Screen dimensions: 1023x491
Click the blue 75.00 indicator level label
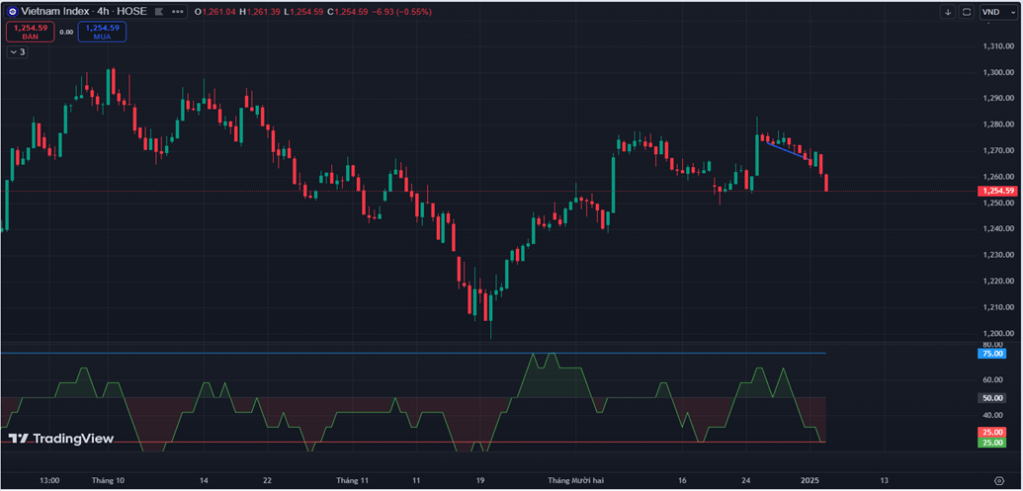coord(993,353)
